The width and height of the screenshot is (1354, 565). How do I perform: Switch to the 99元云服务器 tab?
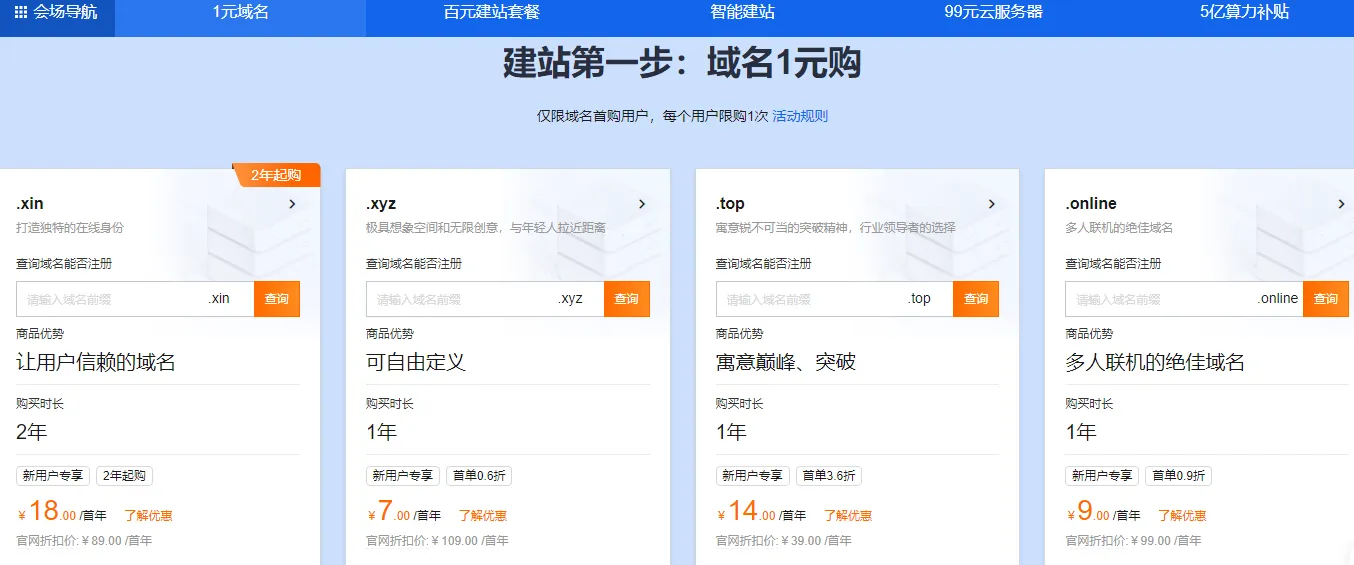click(993, 13)
